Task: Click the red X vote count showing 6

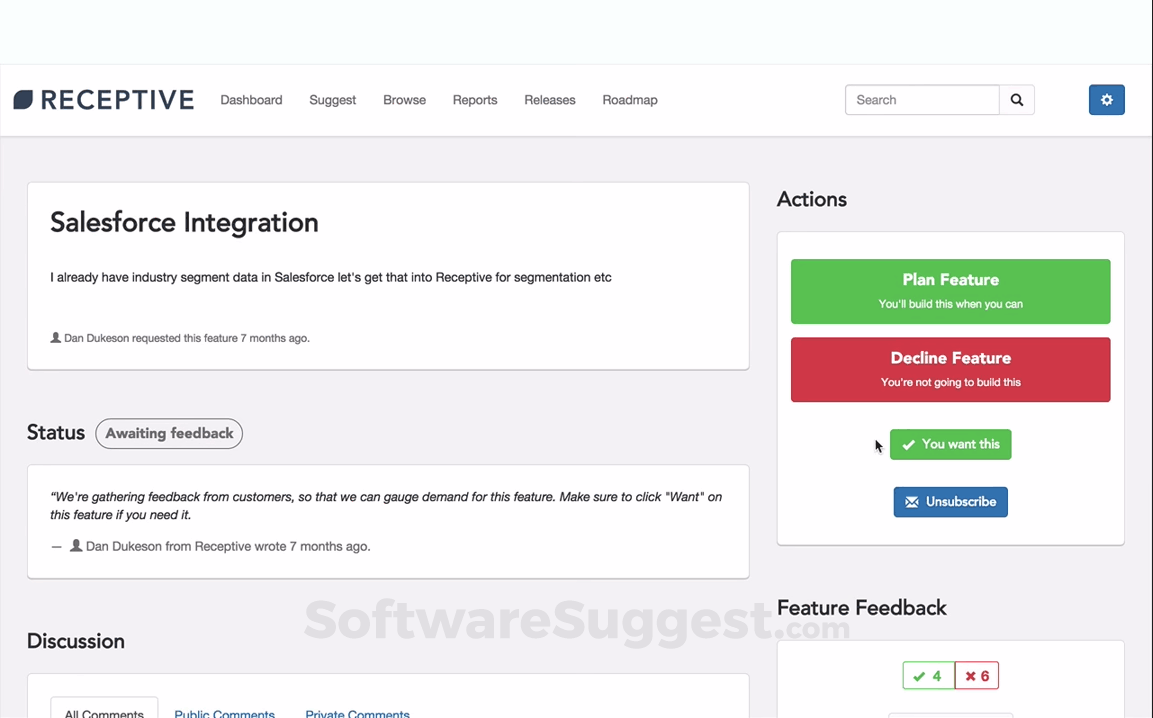Action: pyautogui.click(x=975, y=675)
